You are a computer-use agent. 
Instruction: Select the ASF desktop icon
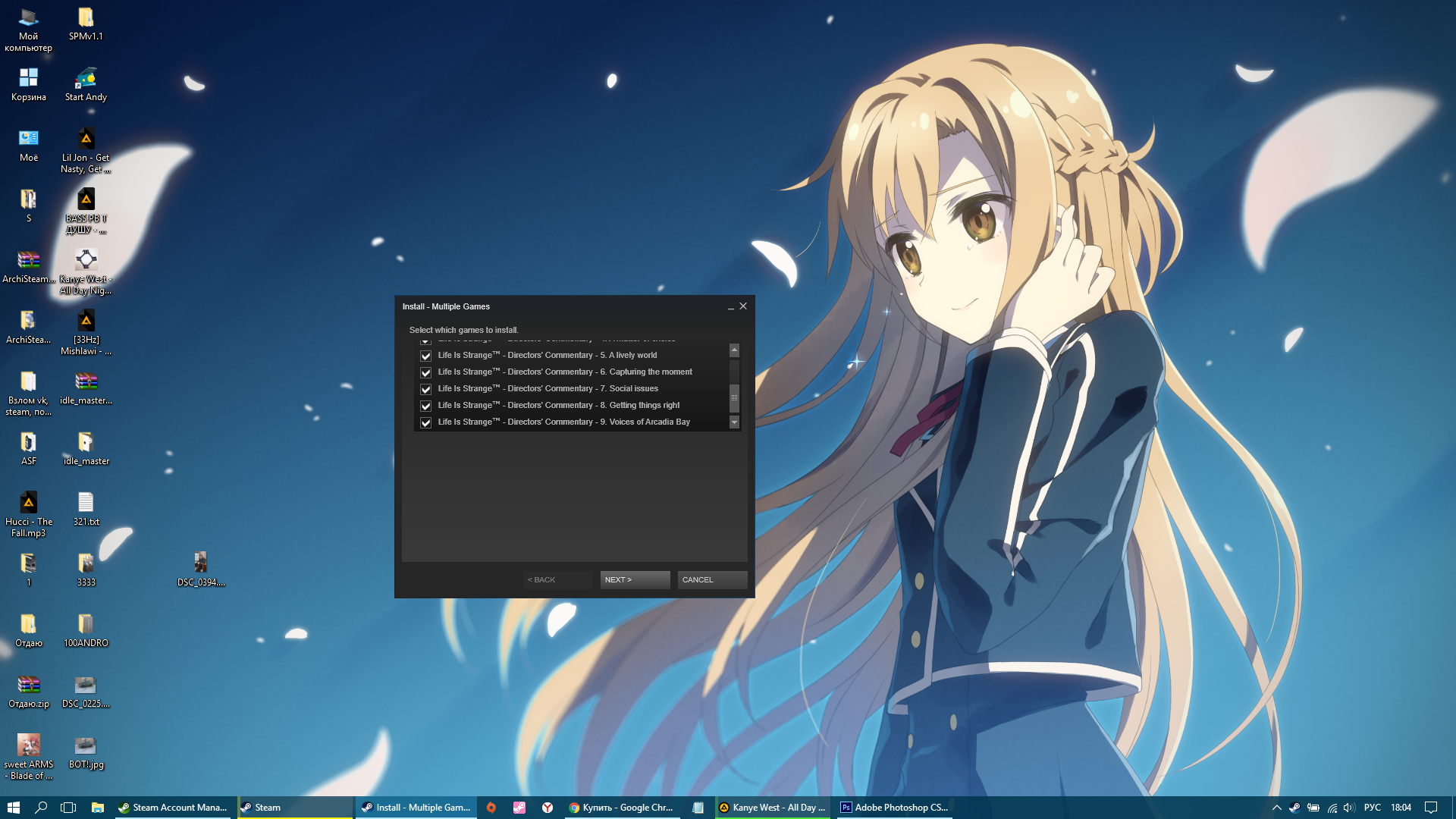29,448
